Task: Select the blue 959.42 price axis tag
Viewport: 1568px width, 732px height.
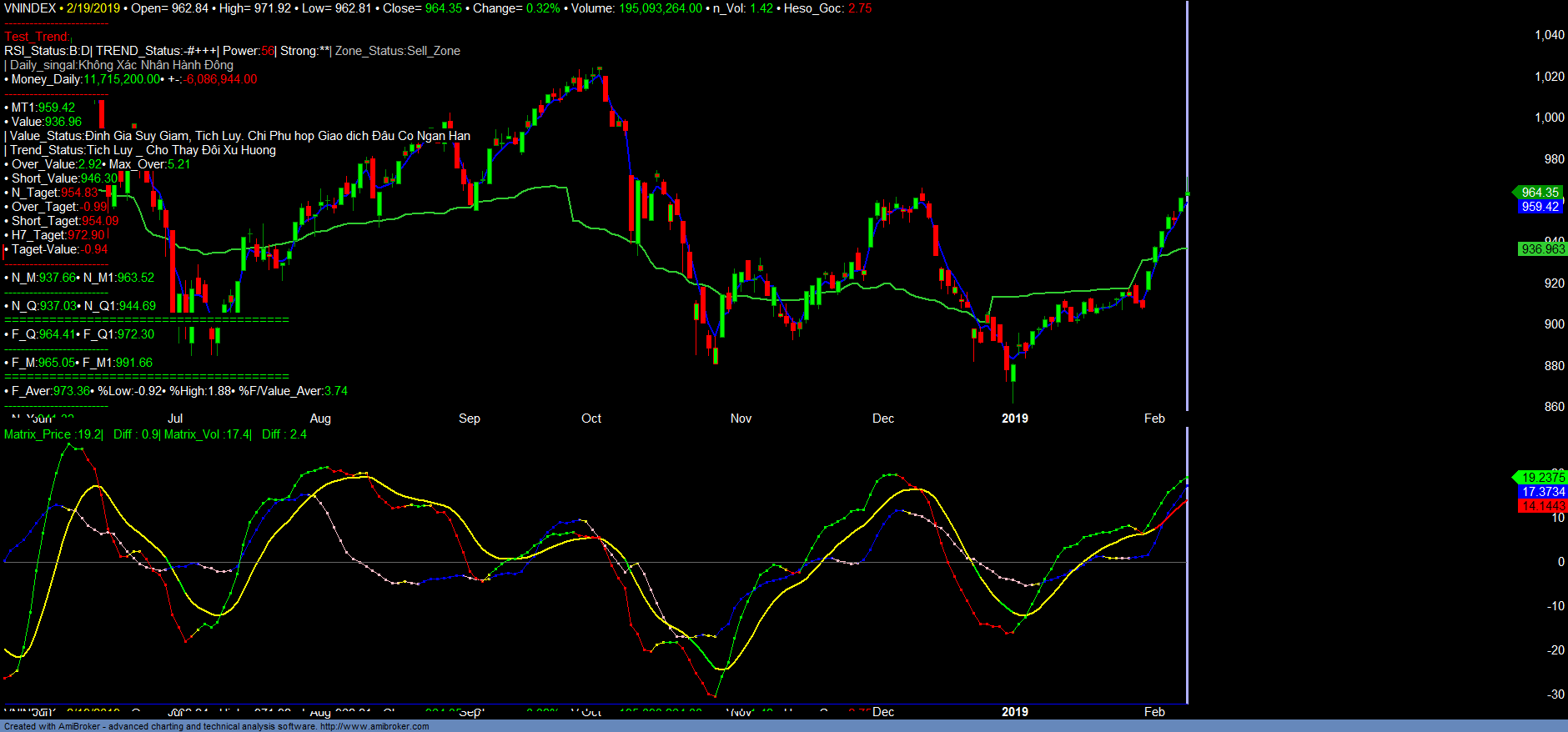Action: [1540, 207]
